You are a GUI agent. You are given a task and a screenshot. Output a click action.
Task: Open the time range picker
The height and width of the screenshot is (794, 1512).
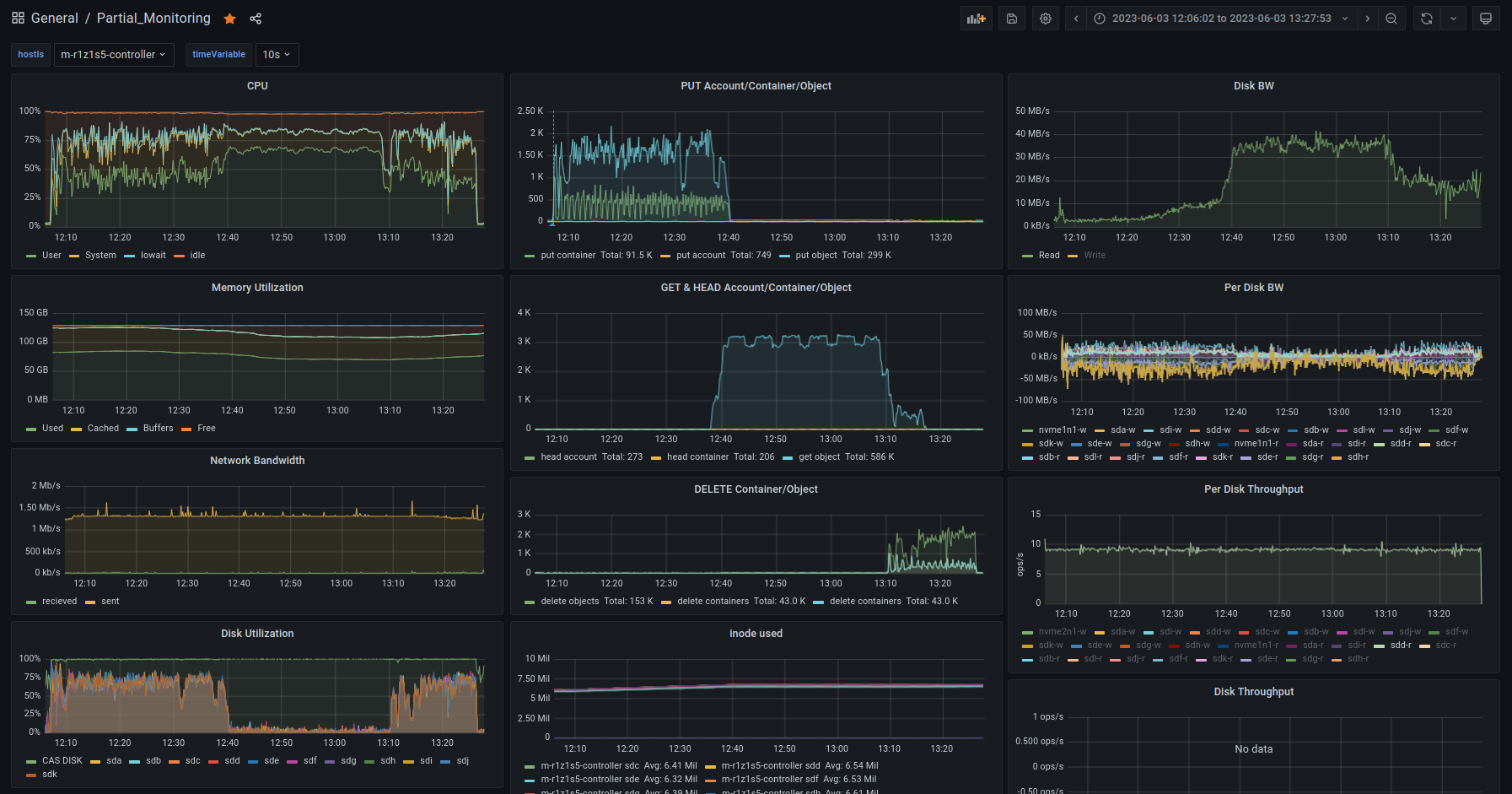tap(1221, 19)
